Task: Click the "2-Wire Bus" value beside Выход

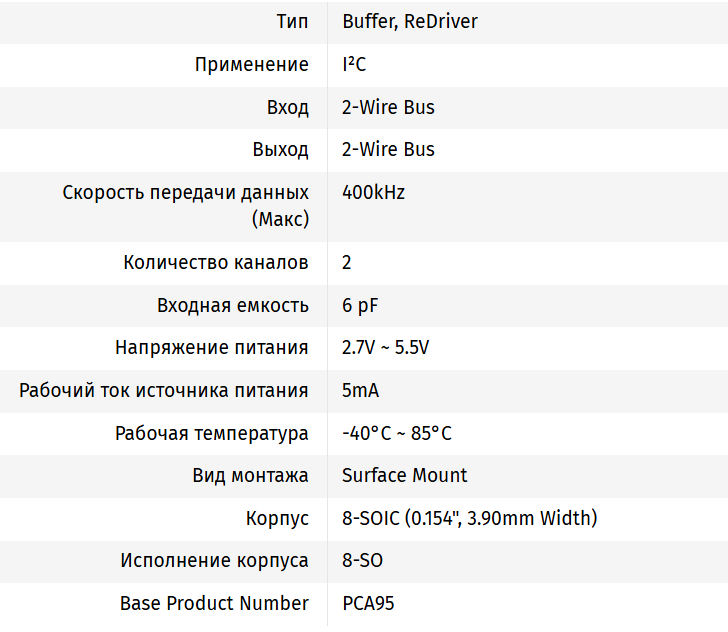Action: tap(388, 149)
